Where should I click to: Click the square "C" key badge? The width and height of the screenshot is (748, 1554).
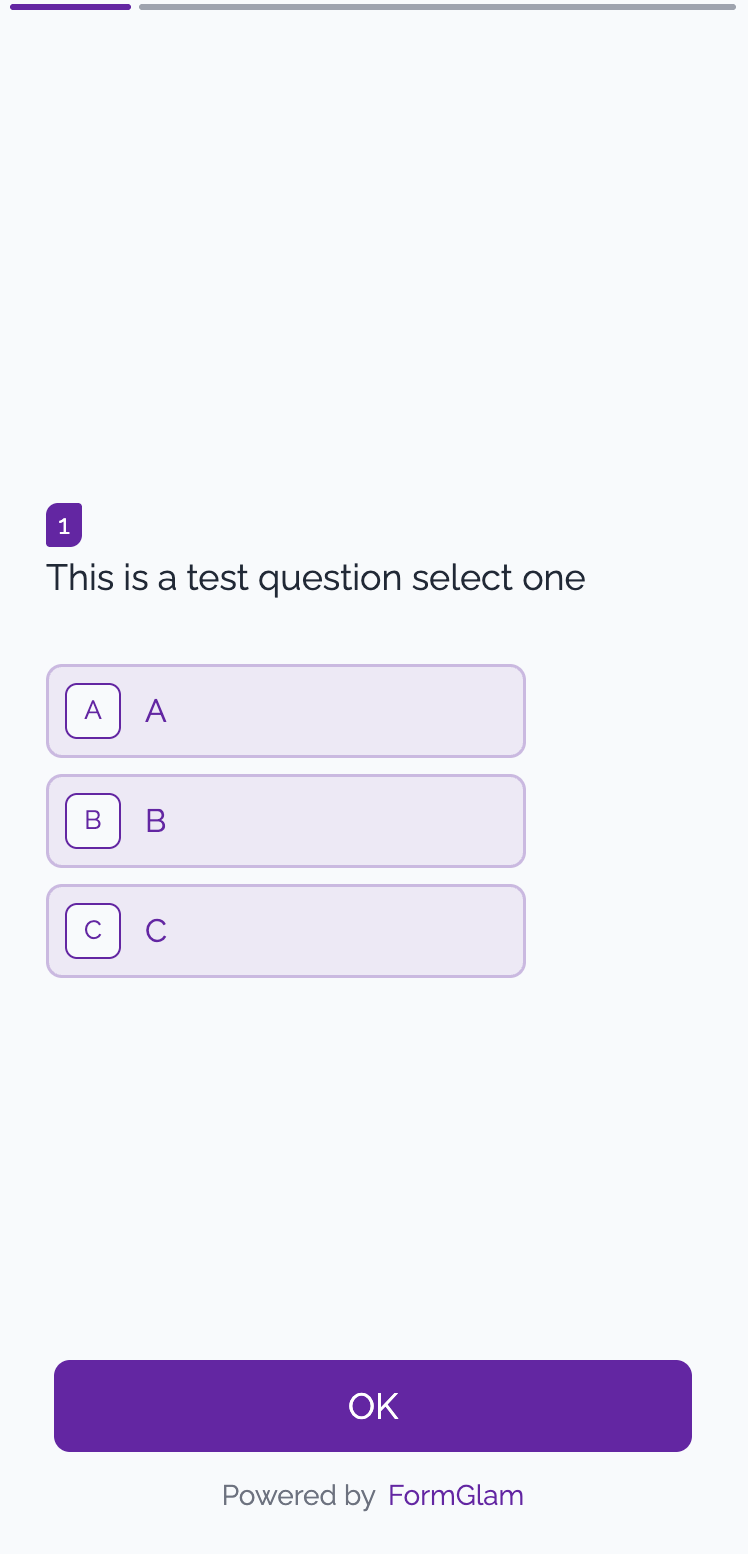93,931
